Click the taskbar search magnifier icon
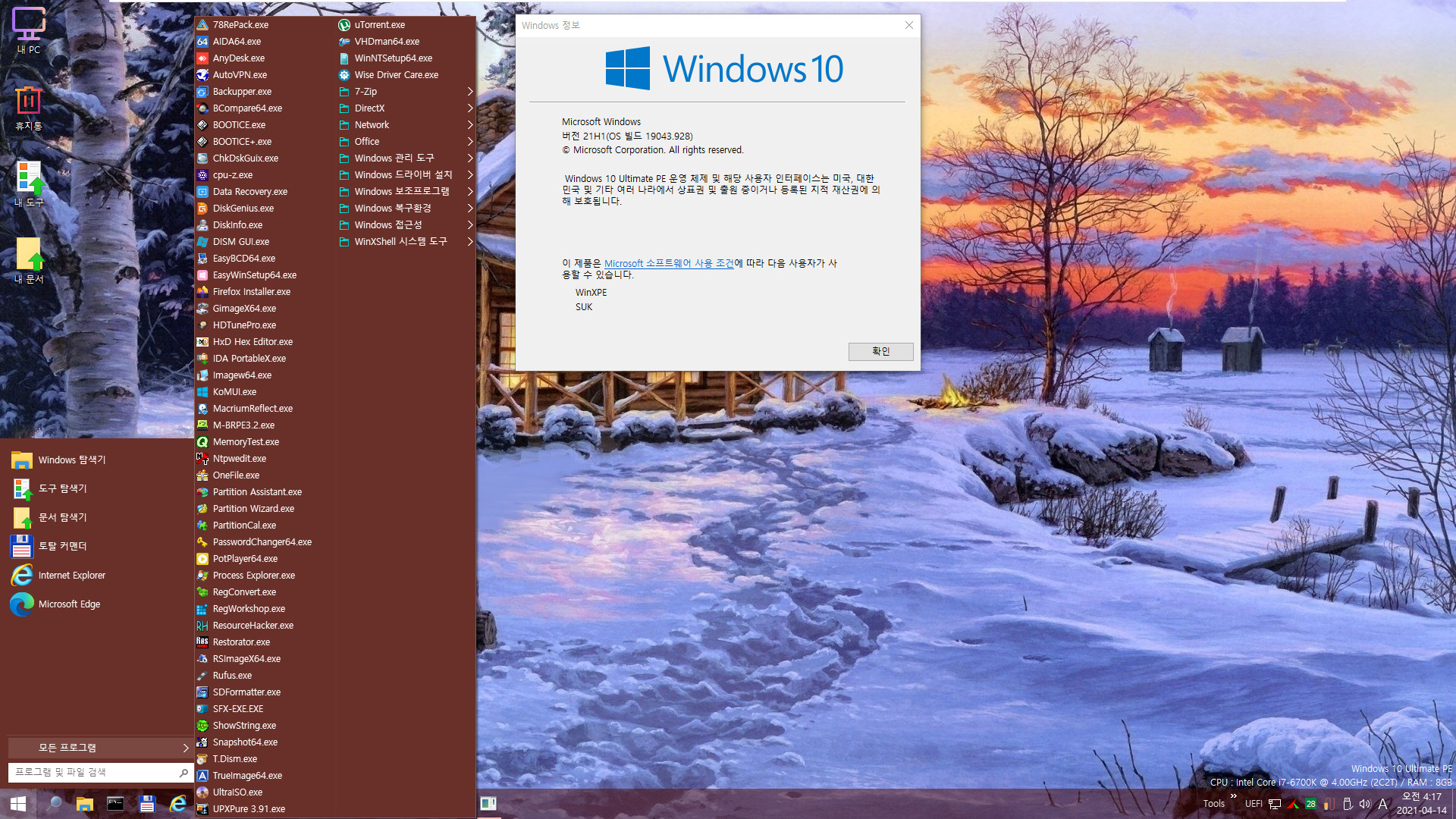 [x=55, y=804]
